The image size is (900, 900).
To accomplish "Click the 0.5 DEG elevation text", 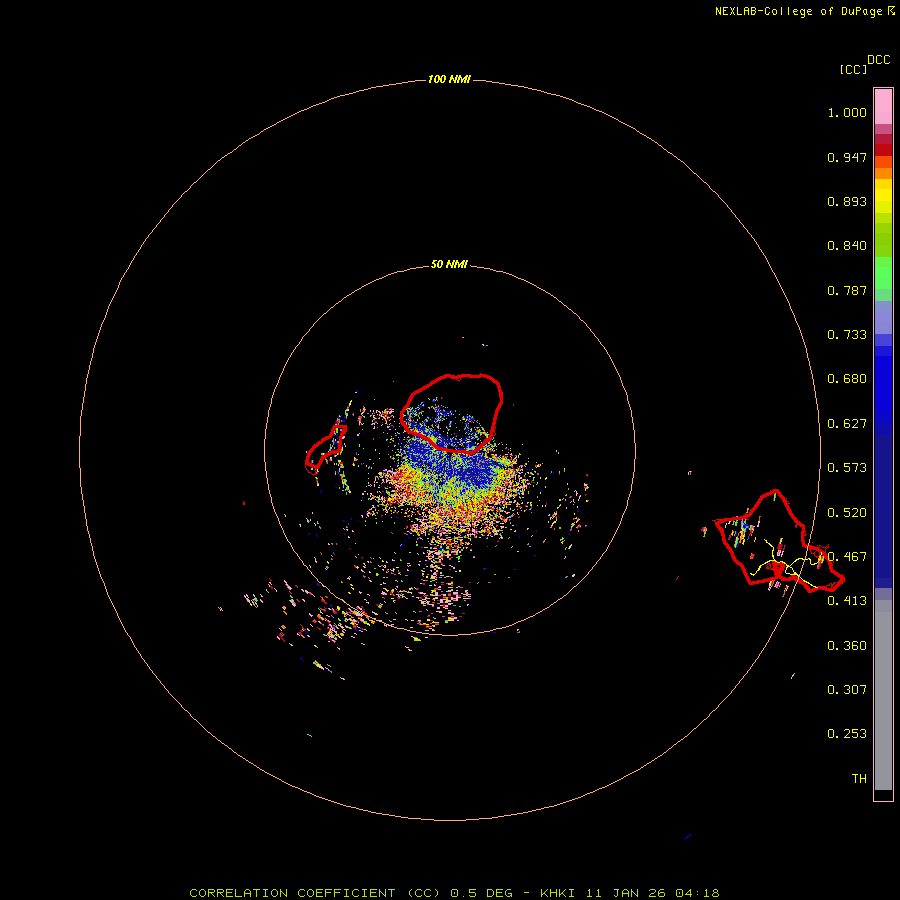I will point(481,893).
